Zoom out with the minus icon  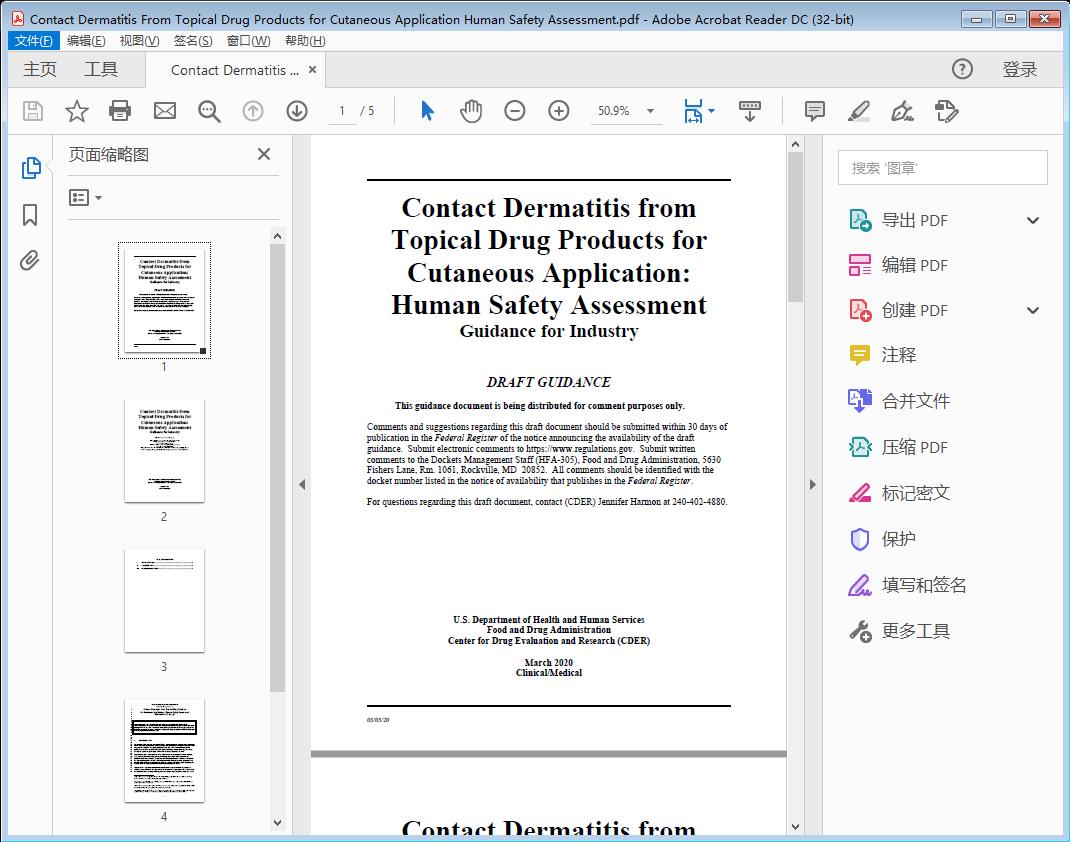pos(514,111)
